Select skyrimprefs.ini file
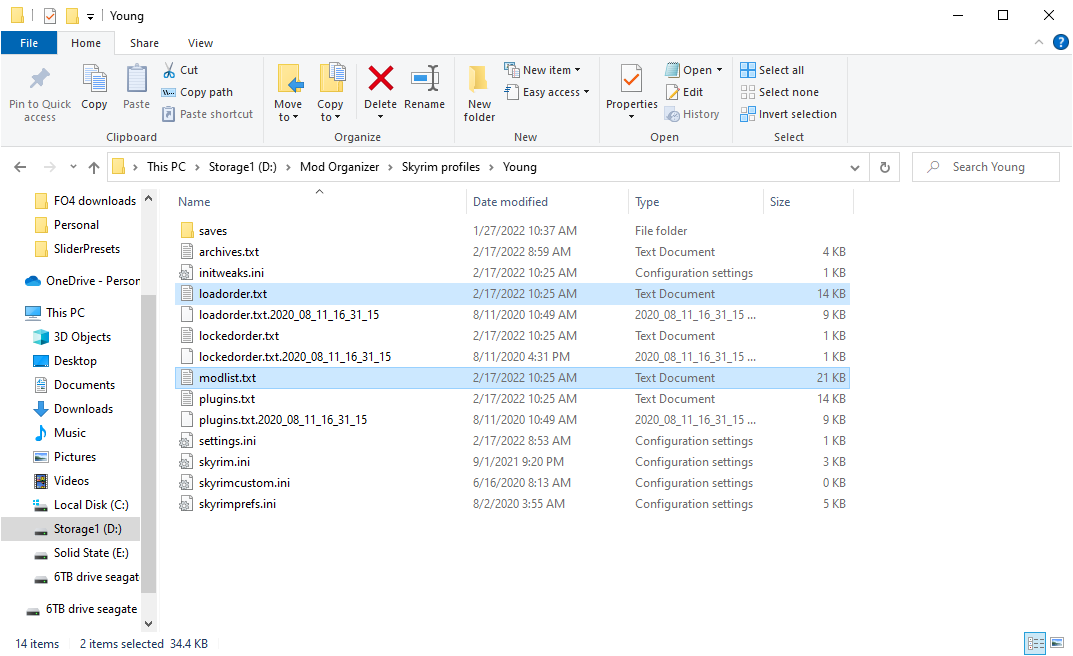The width and height of the screenshot is (1073, 656). (x=237, y=504)
